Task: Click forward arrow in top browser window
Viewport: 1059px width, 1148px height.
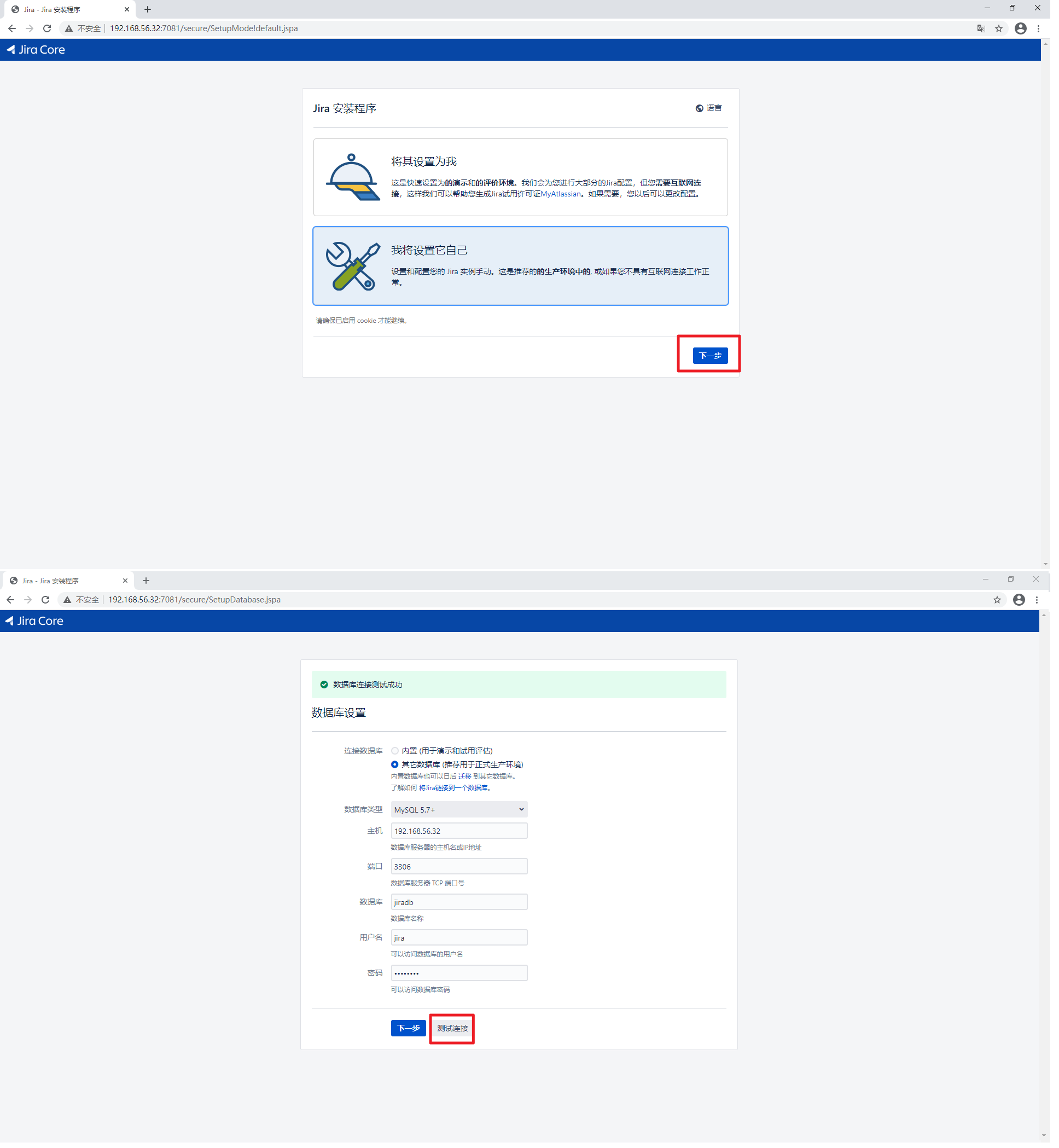Action: (x=30, y=28)
